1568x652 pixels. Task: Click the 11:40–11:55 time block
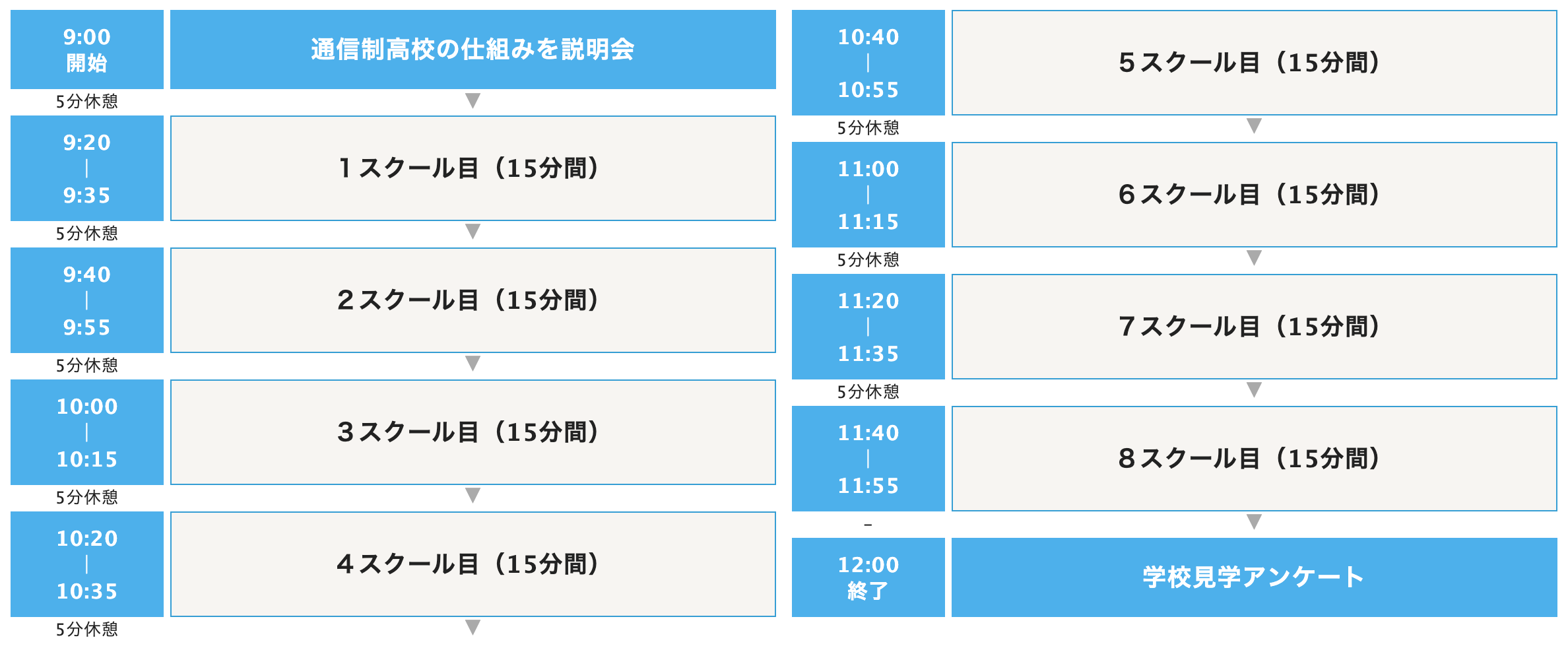click(x=868, y=459)
